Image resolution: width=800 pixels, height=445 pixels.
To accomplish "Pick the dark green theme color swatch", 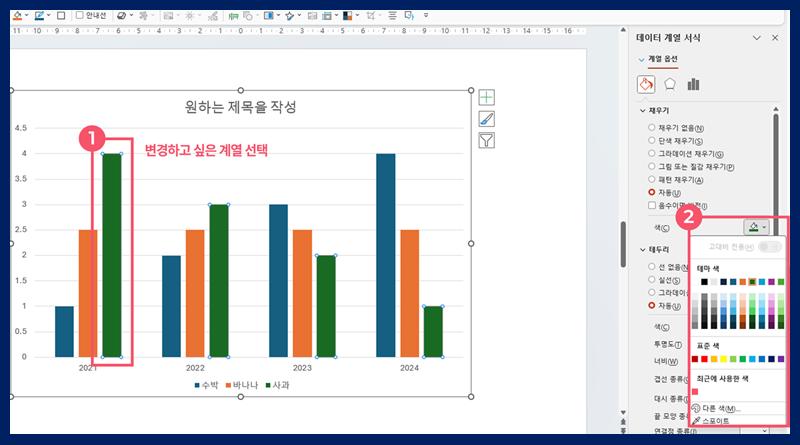I will point(752,282).
